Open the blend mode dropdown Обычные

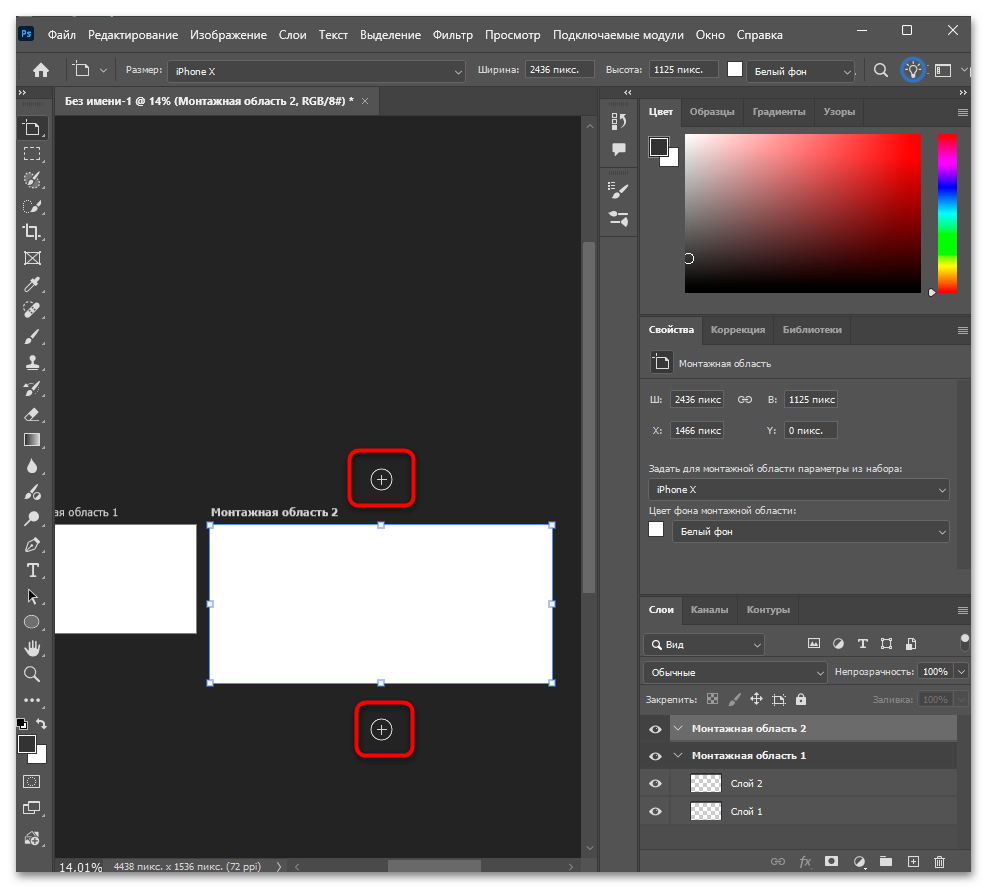coord(736,672)
